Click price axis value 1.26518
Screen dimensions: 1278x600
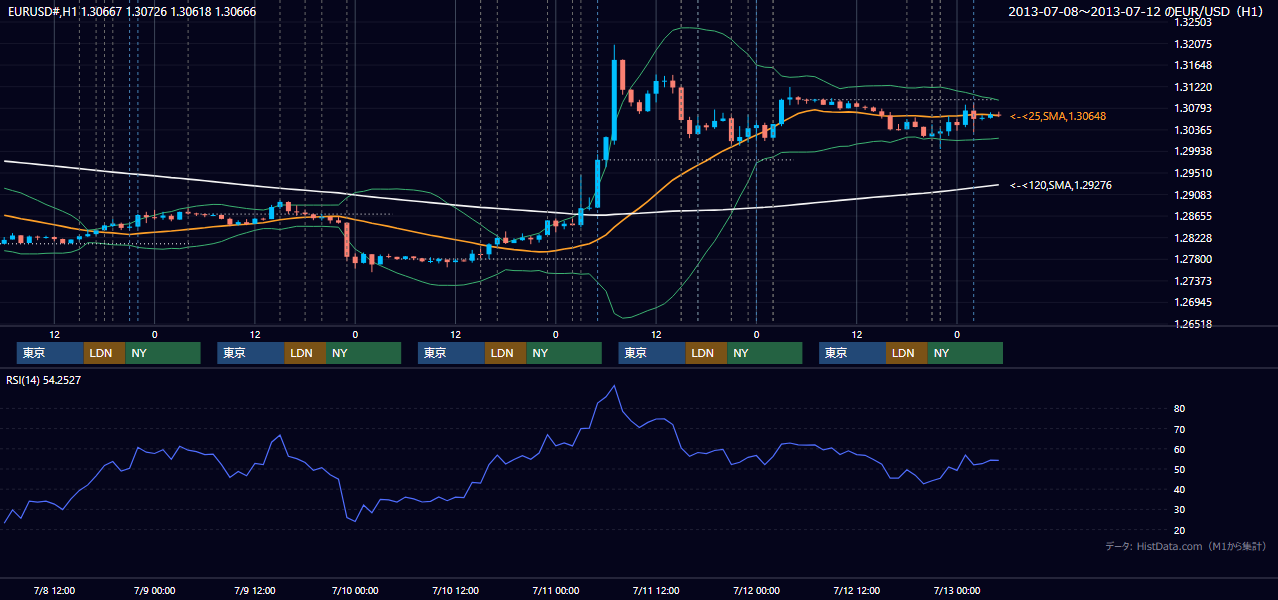[1194, 324]
